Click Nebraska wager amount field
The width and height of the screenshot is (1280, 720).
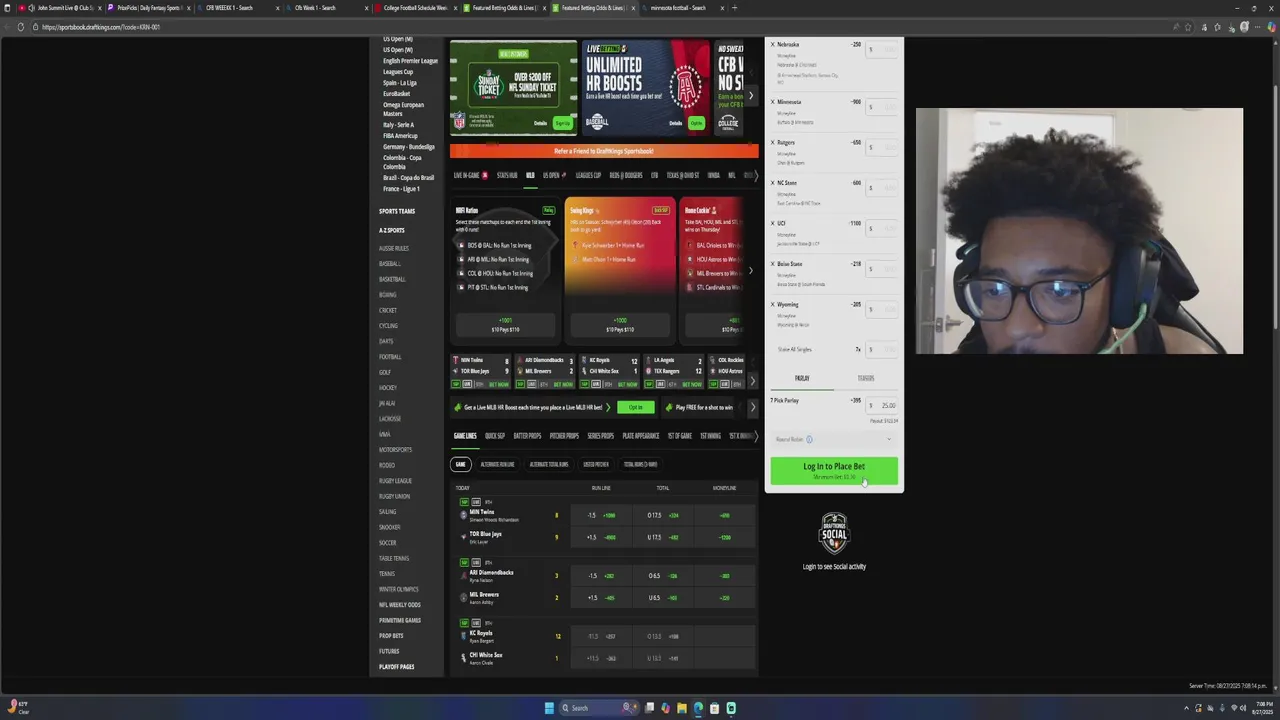[881, 50]
